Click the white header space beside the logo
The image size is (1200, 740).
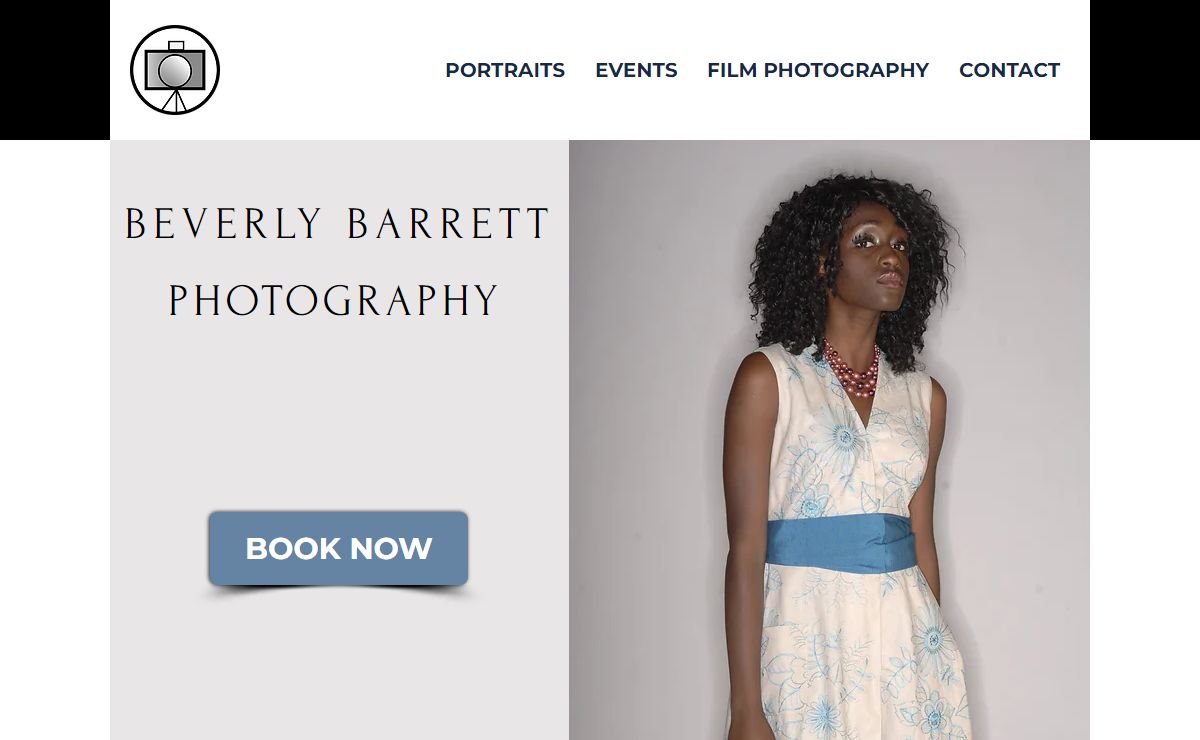click(330, 70)
